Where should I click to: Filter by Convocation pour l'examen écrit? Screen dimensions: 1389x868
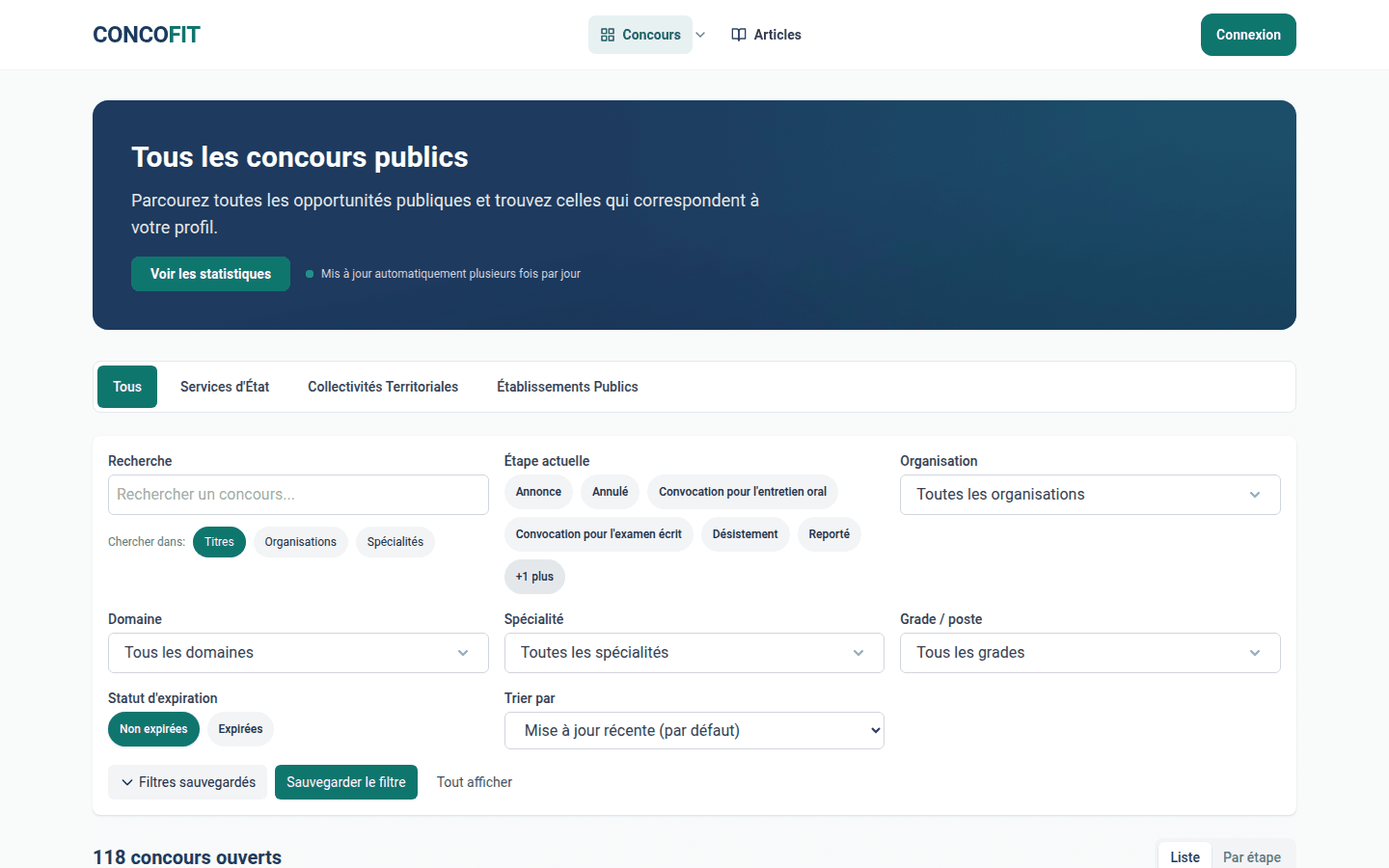click(599, 534)
